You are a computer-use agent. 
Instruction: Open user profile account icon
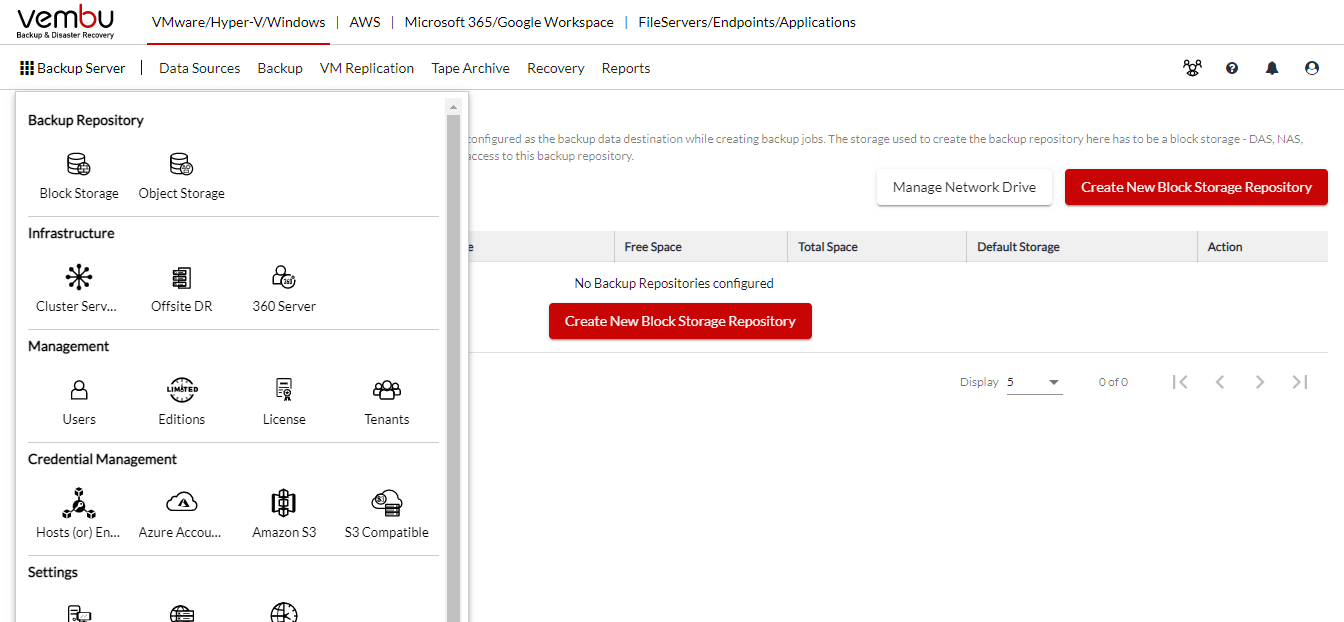pyautogui.click(x=1312, y=68)
